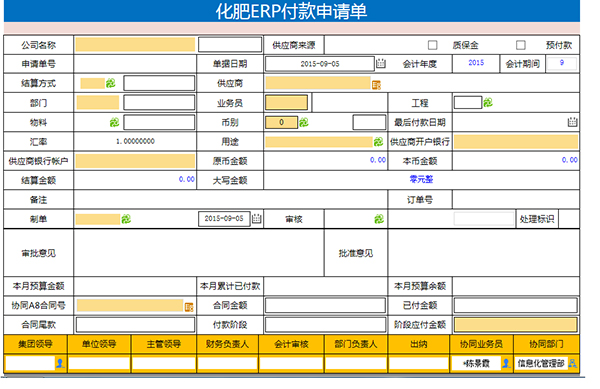
Task: Click green lookup icon beside 币别 field
Action: pos(303,122)
